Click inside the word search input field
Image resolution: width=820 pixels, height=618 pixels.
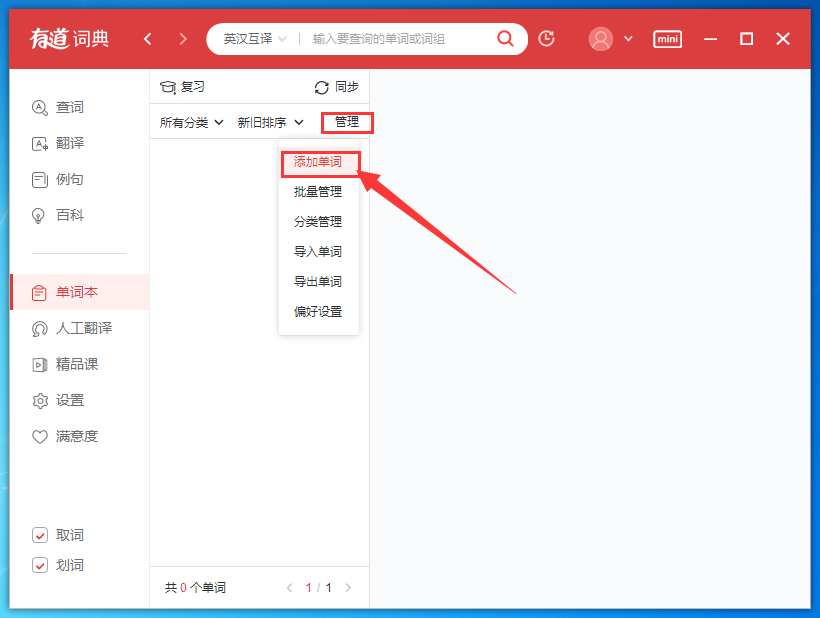[x=390, y=38]
